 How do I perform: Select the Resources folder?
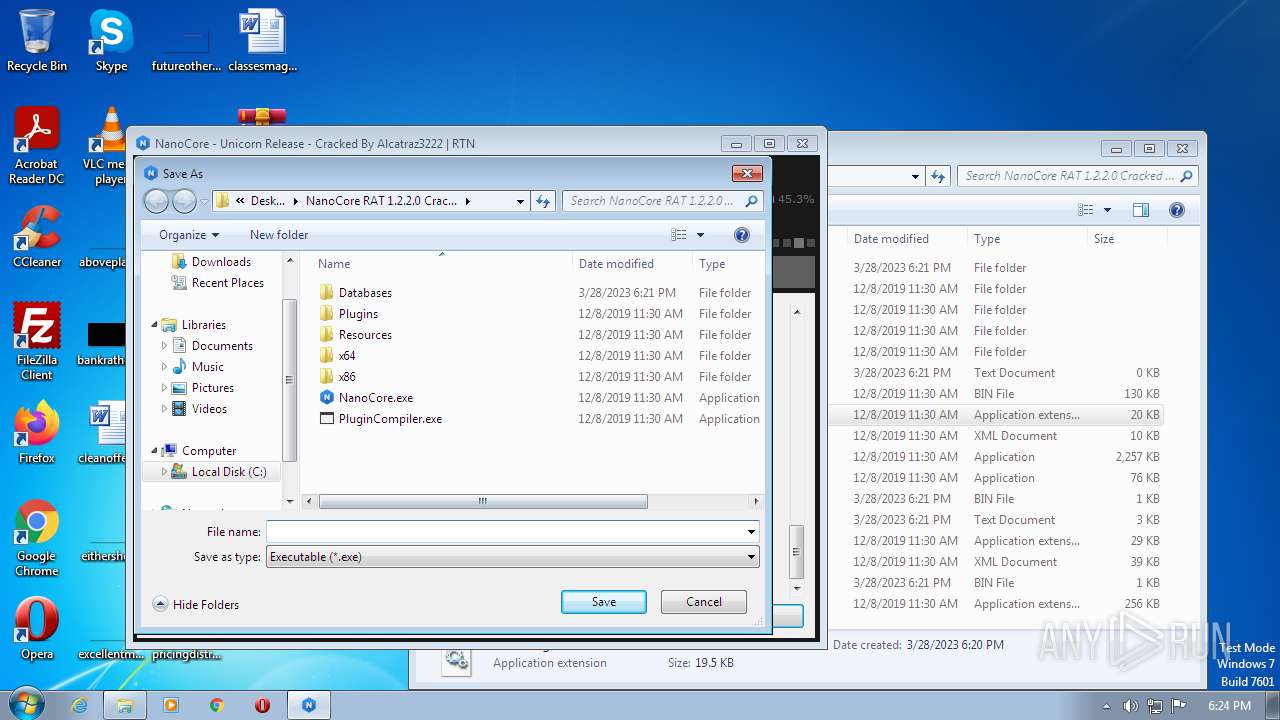point(365,335)
